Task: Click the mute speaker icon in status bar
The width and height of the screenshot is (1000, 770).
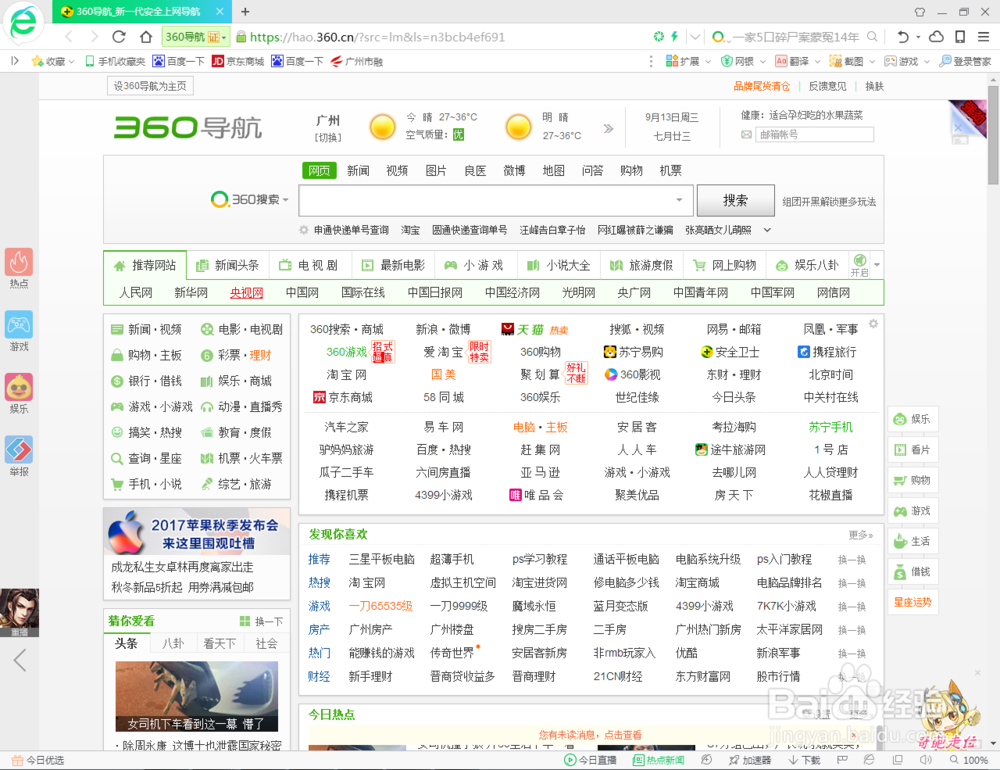Action: pyautogui.click(x=926, y=760)
